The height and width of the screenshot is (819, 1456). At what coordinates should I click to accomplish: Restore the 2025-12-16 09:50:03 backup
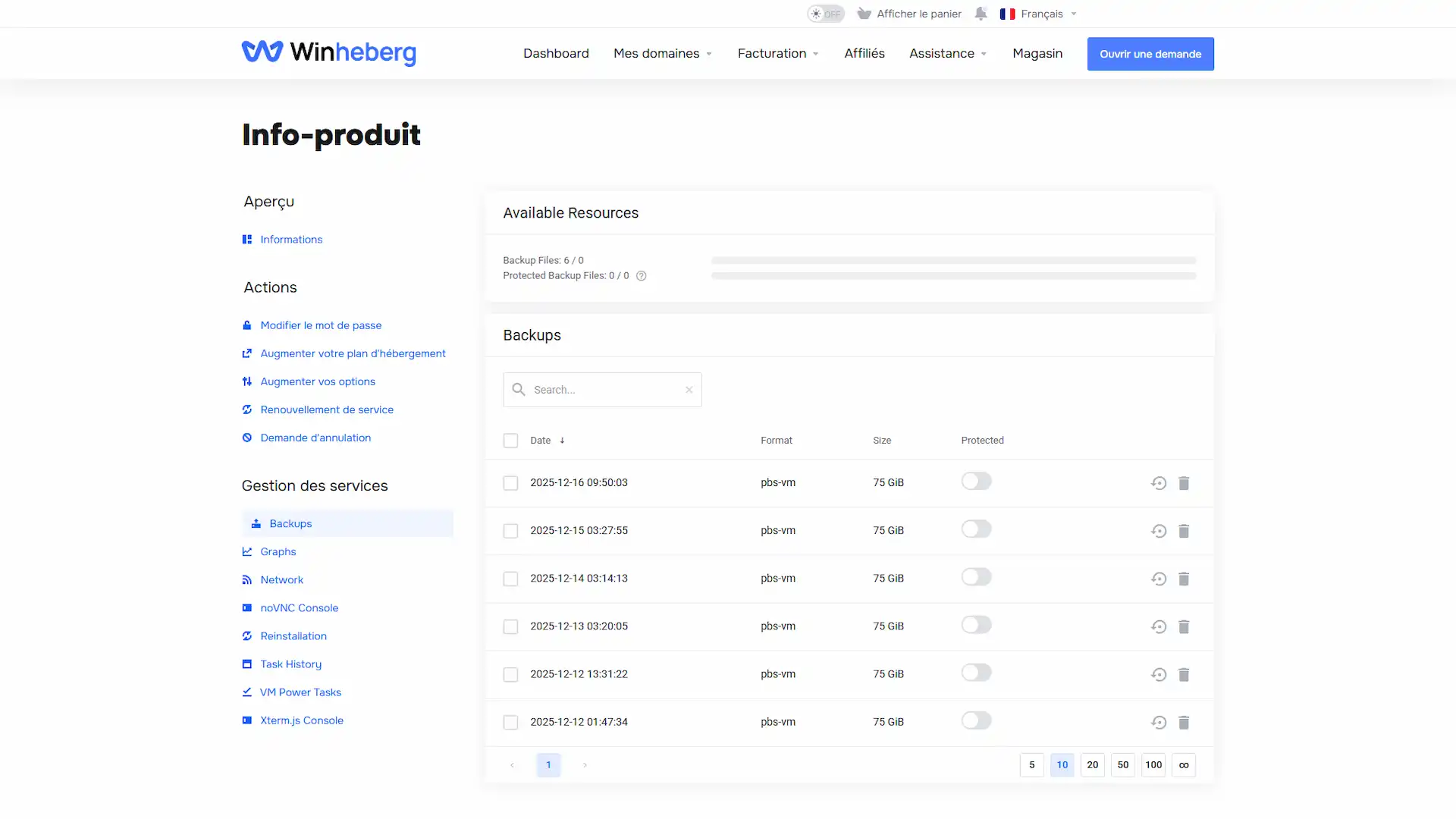[x=1158, y=483]
